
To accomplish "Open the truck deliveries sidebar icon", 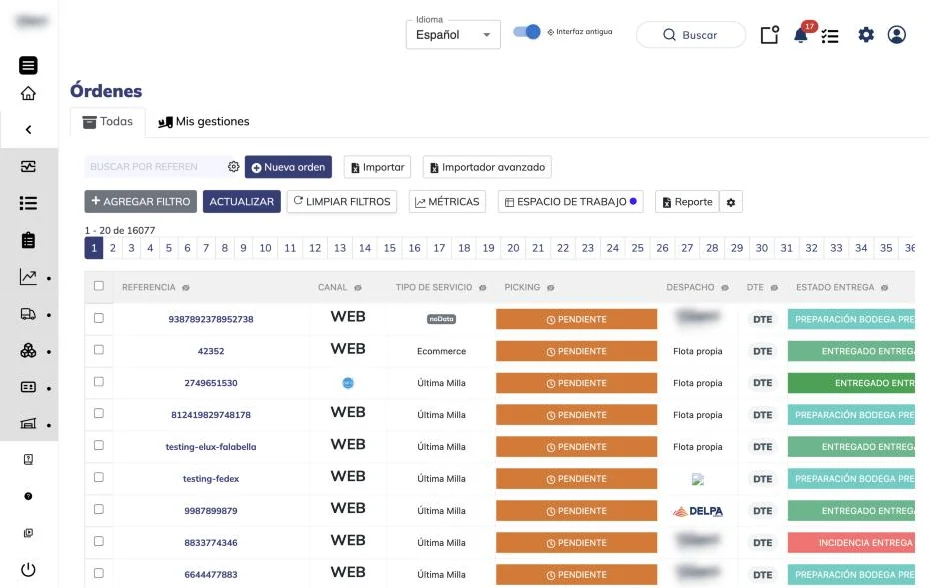I will point(28,314).
